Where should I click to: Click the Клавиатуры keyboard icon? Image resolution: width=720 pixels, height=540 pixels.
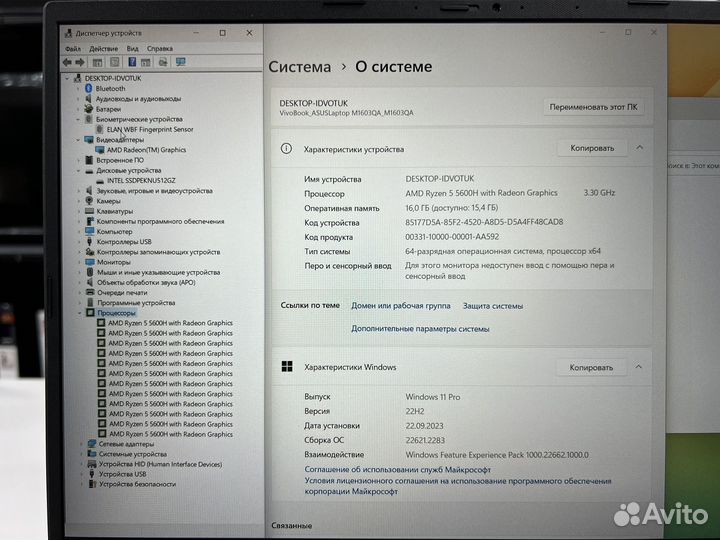90,211
